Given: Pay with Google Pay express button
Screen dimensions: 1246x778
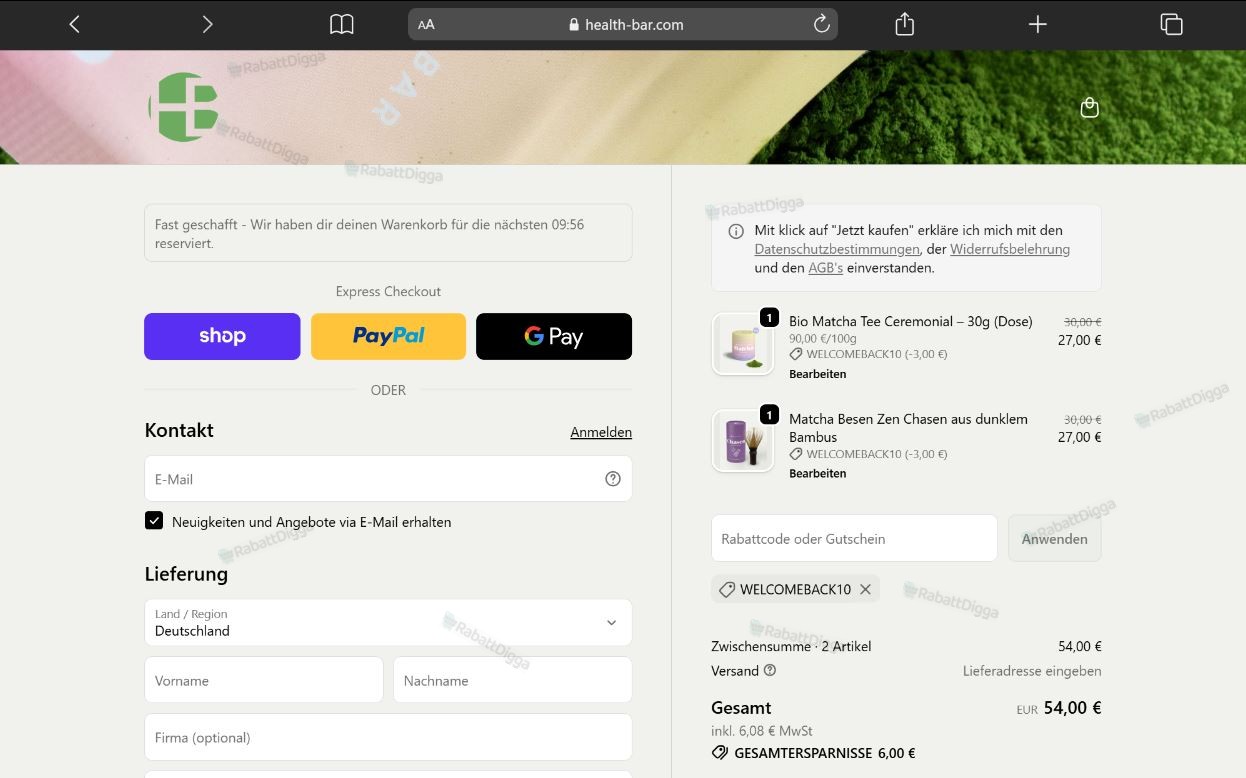Looking at the screenshot, I should click(x=554, y=336).
